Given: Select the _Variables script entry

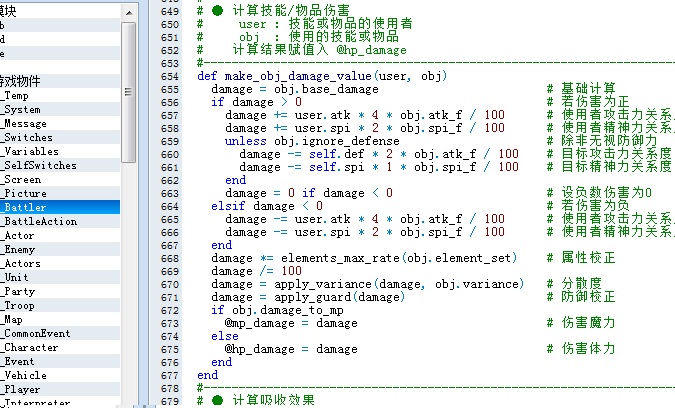Looking at the screenshot, I should 60,151.
